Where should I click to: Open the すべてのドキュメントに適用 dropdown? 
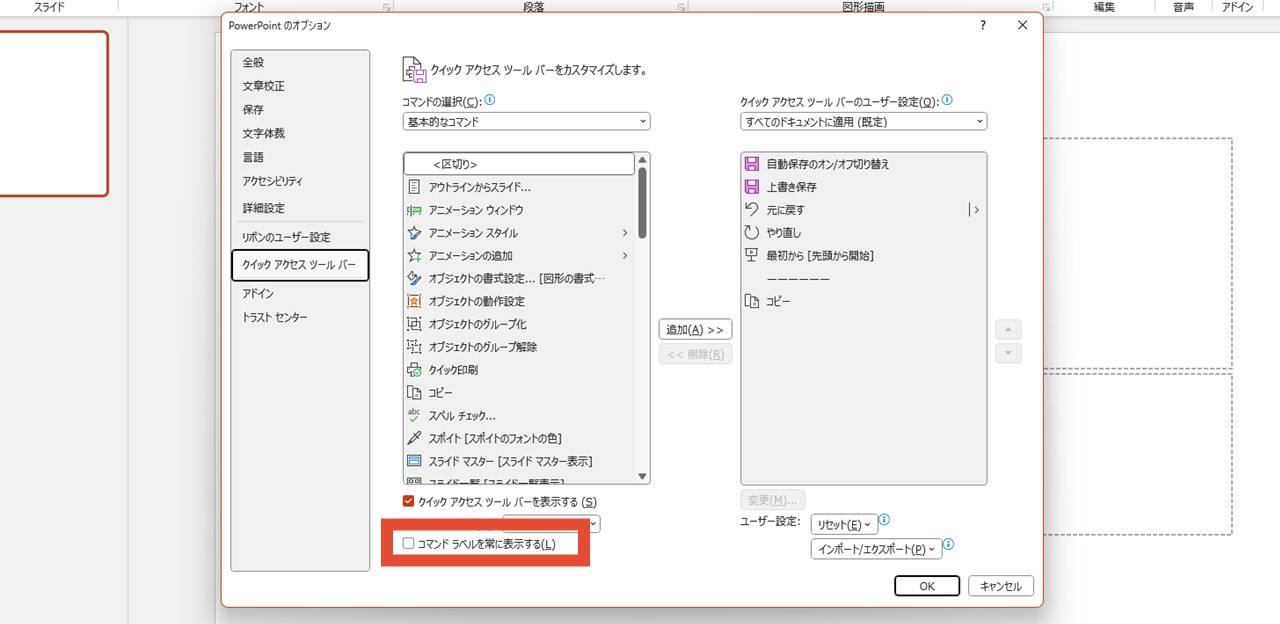pos(864,122)
